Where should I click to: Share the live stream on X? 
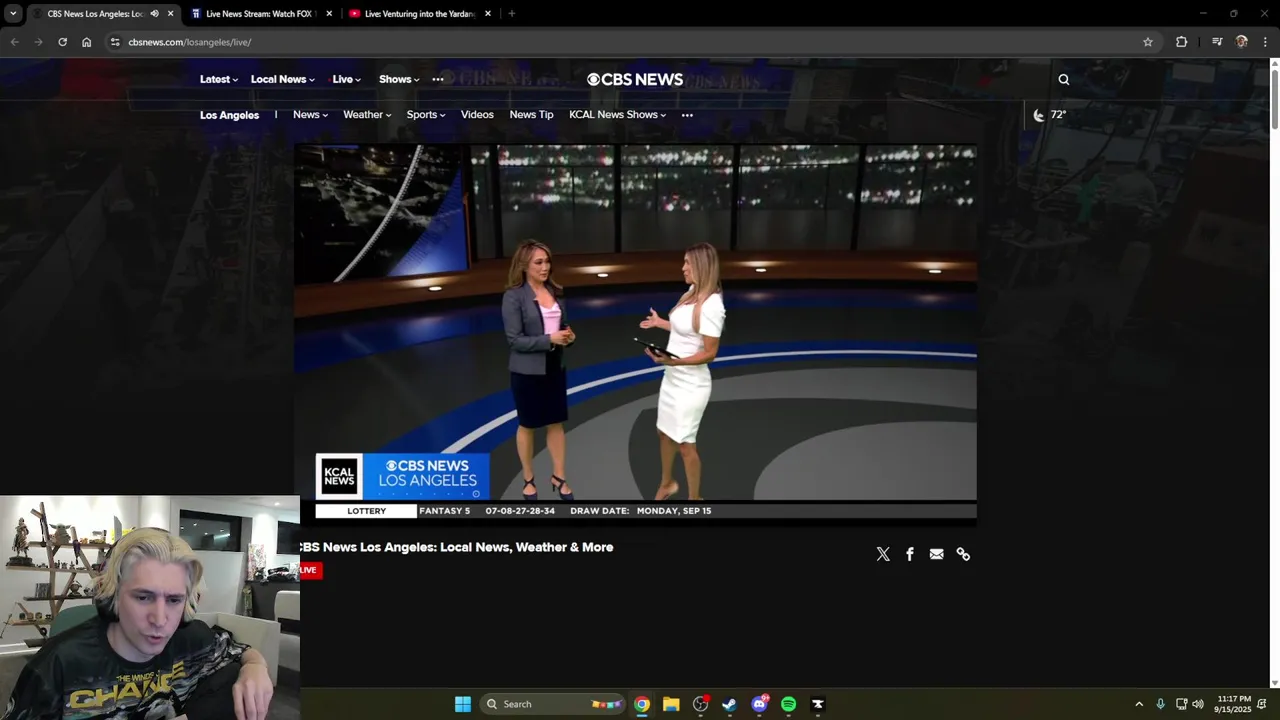click(883, 554)
